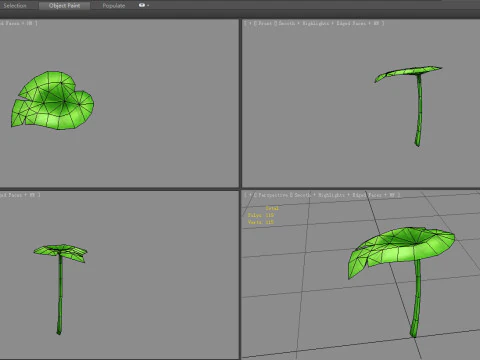Open the Populate ribbon tab

point(114,6)
